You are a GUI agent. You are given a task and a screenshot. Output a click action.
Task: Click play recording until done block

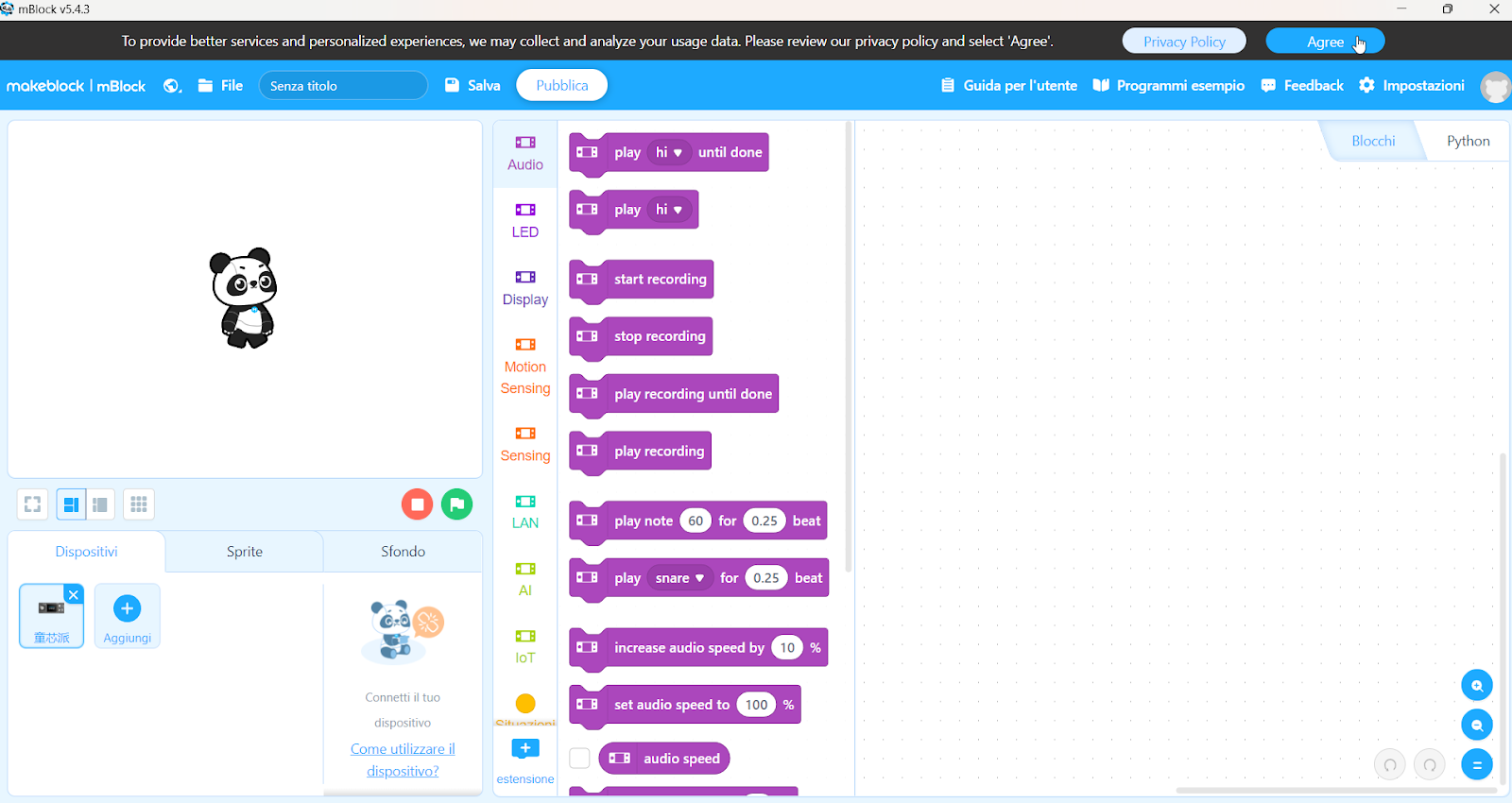(674, 395)
